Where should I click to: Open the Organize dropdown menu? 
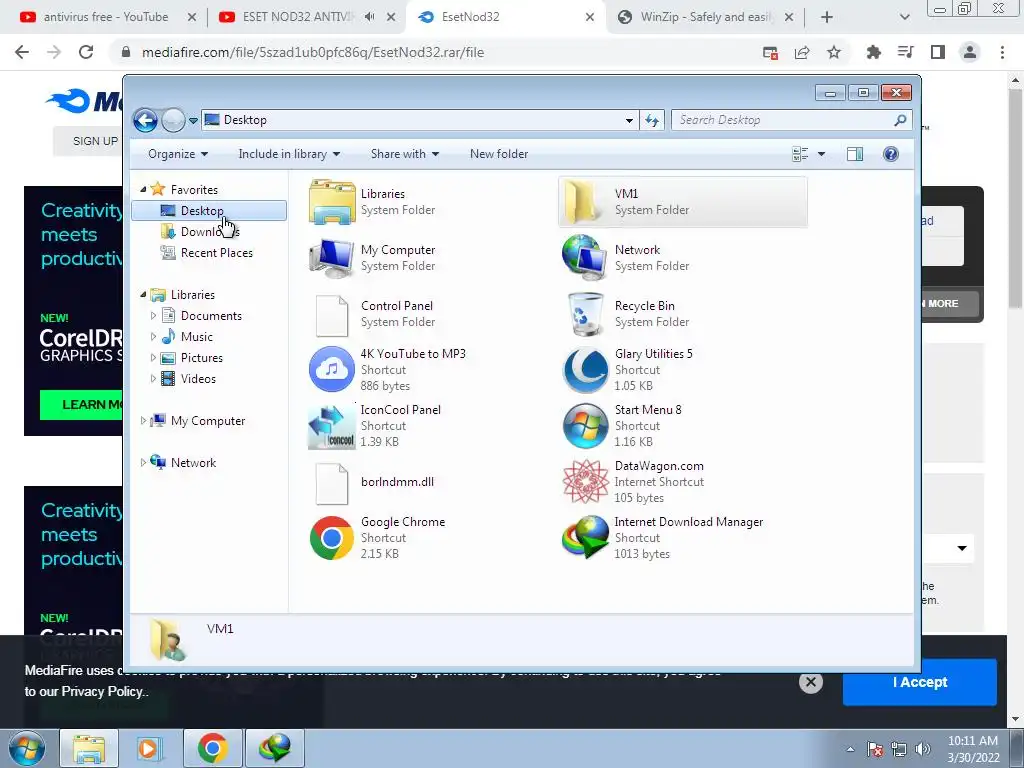coord(178,154)
